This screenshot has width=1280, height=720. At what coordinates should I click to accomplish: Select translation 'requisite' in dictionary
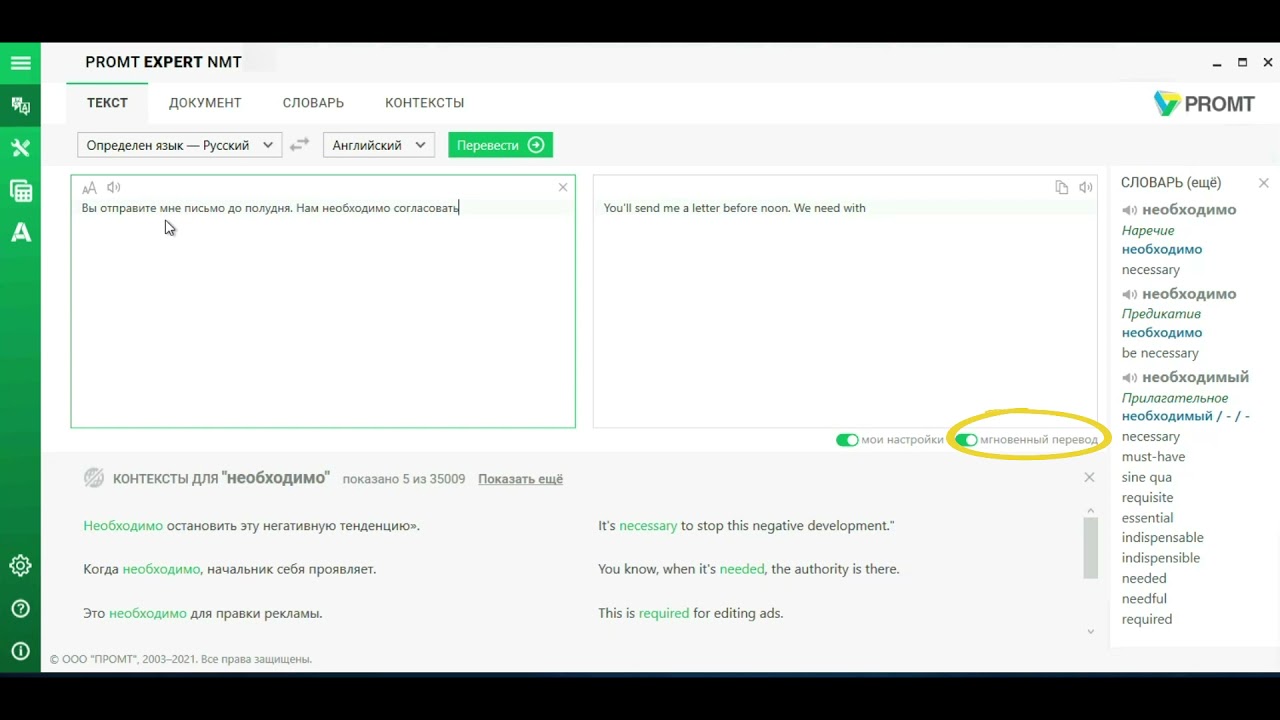point(1148,497)
